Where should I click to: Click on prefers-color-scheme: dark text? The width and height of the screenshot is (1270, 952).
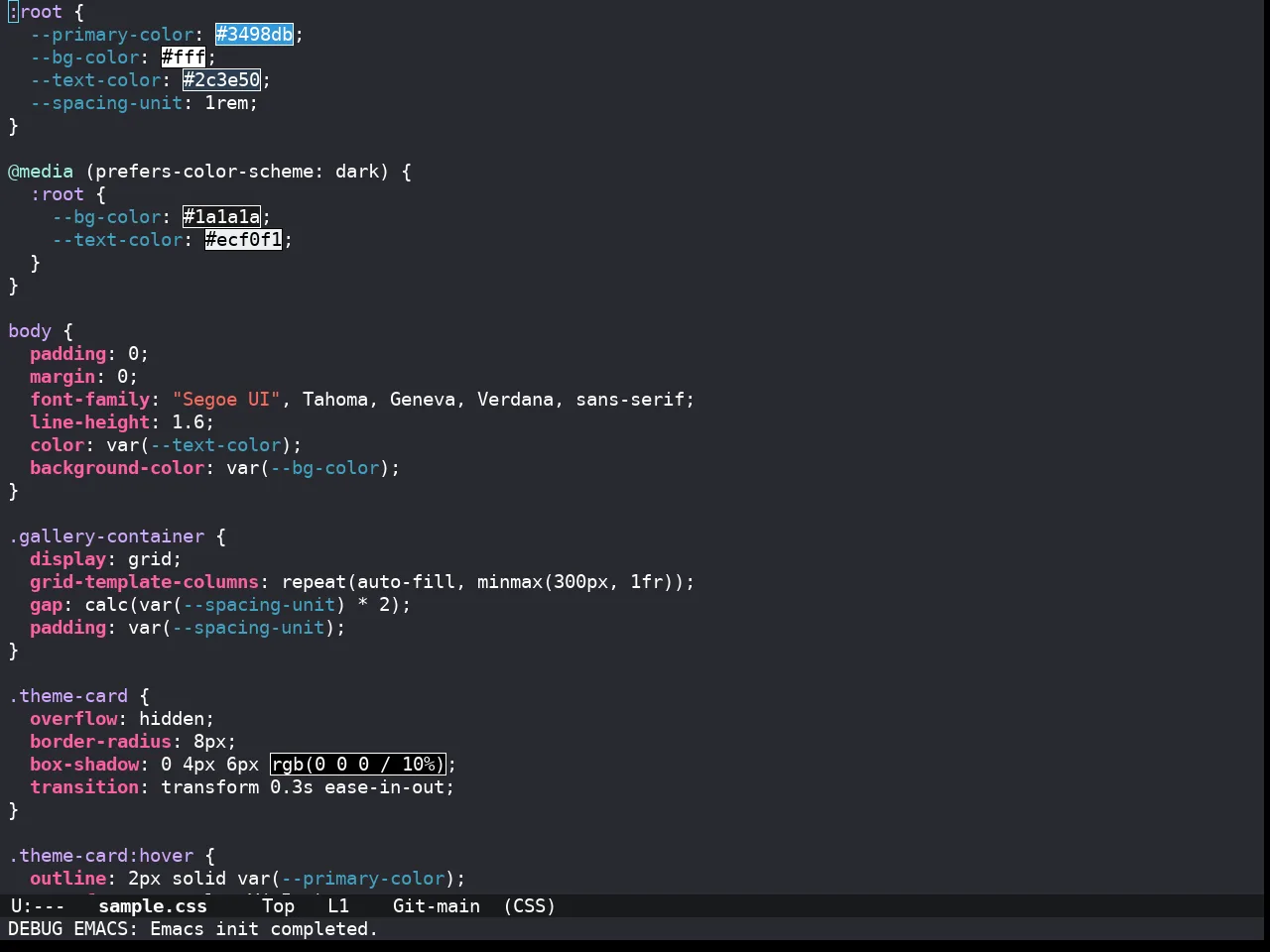237,172
